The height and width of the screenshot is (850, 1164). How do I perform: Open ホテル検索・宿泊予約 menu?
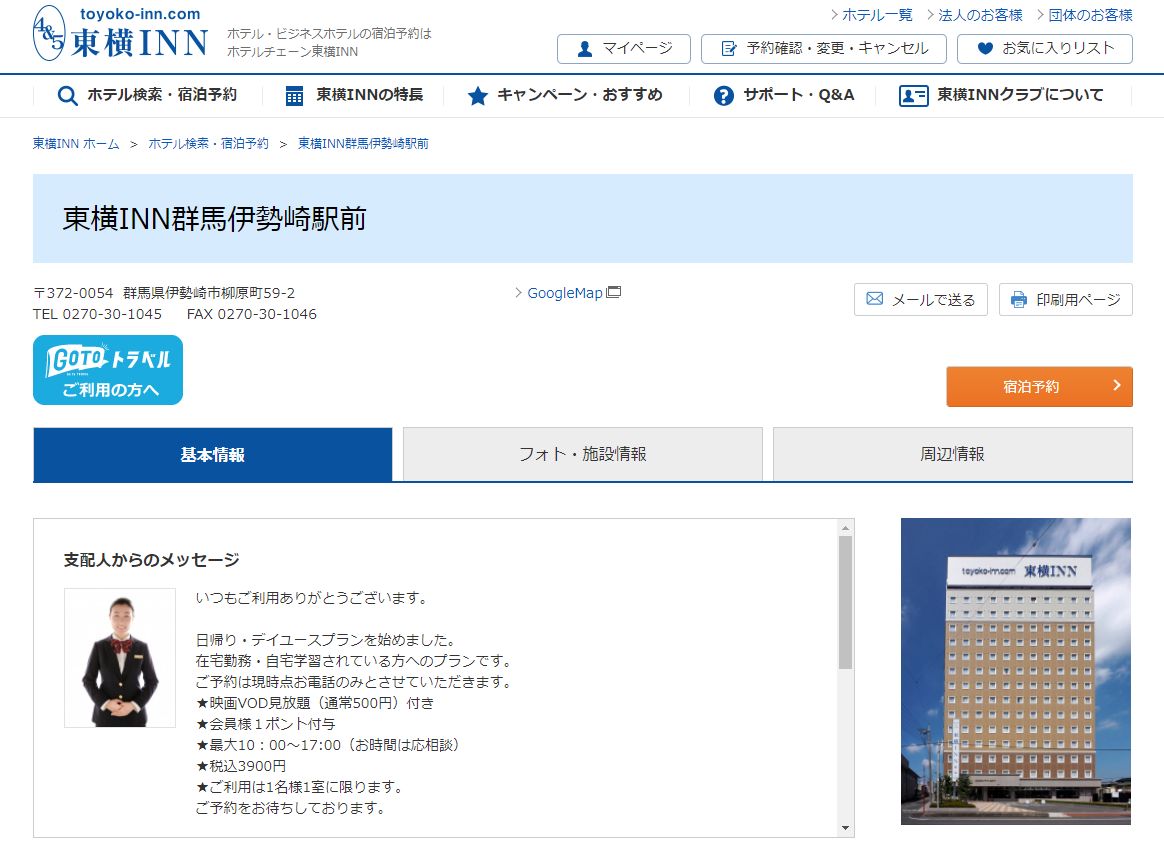147,96
